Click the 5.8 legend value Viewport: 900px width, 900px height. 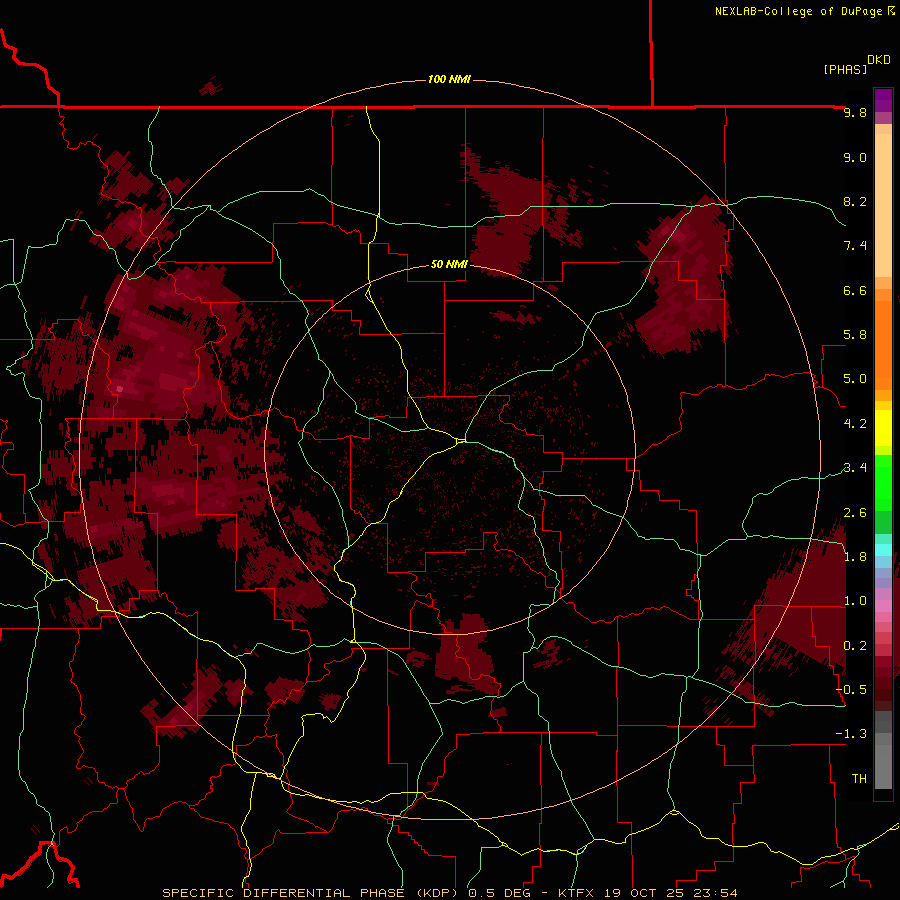(x=855, y=335)
